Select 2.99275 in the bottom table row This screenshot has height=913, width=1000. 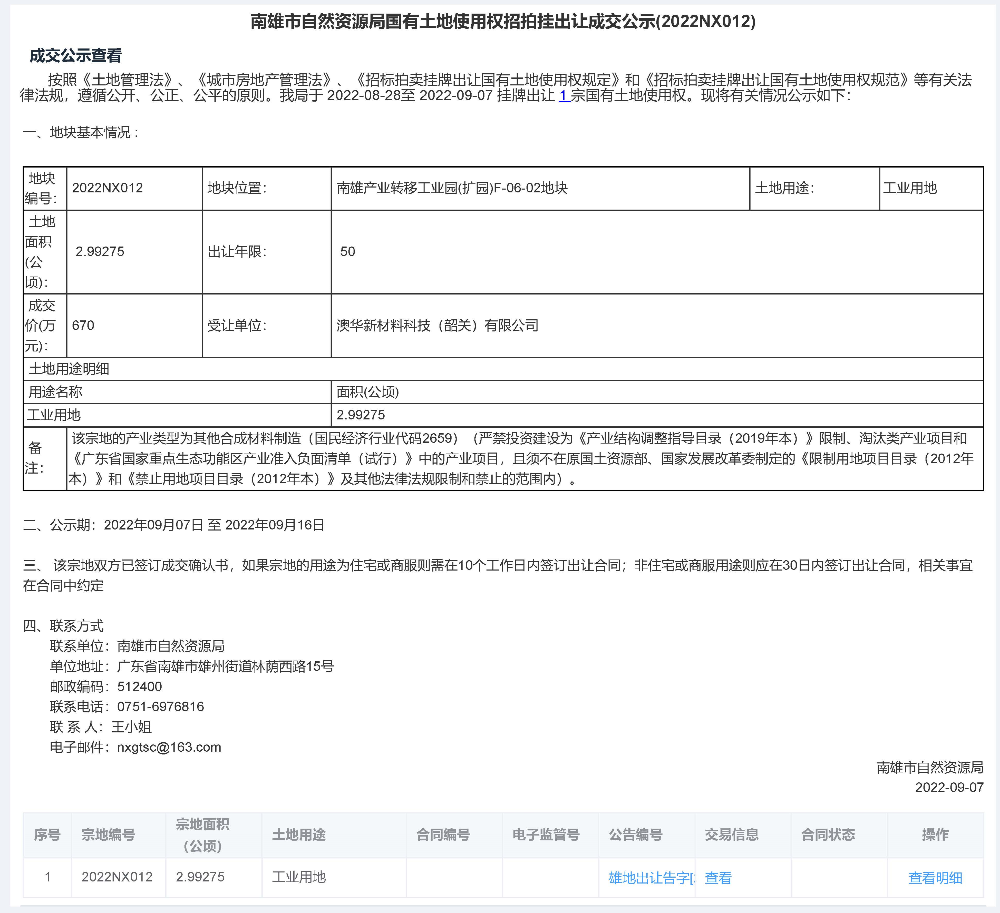click(200, 877)
